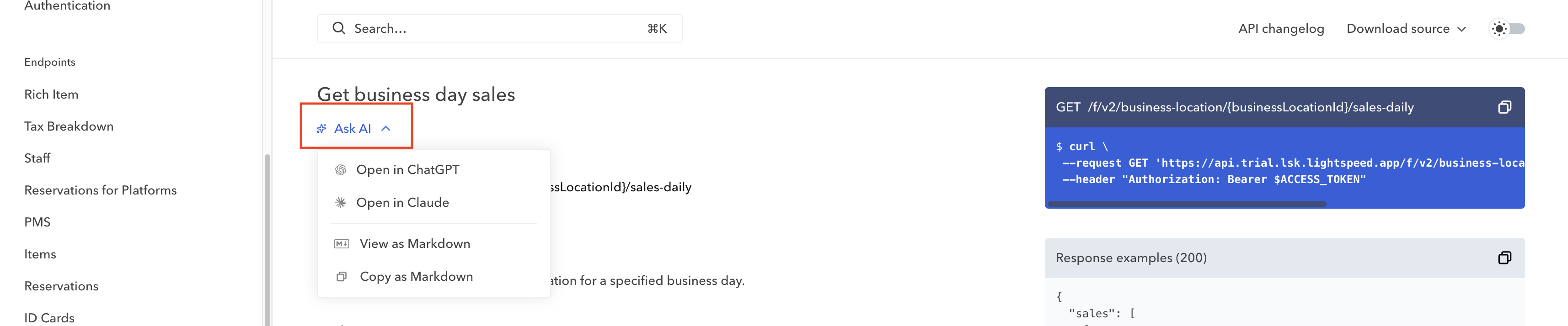Click the copy icon beside Copy as Markdown
Screen dimensions: 1568x326
[x=342, y=277]
